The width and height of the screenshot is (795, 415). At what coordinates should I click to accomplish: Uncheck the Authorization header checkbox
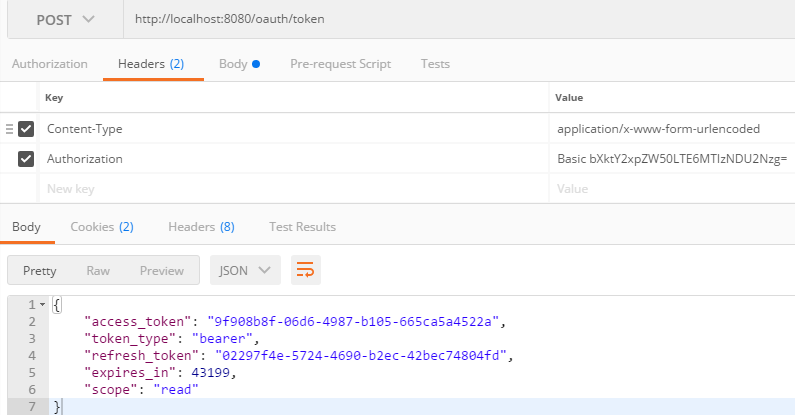coord(26,159)
